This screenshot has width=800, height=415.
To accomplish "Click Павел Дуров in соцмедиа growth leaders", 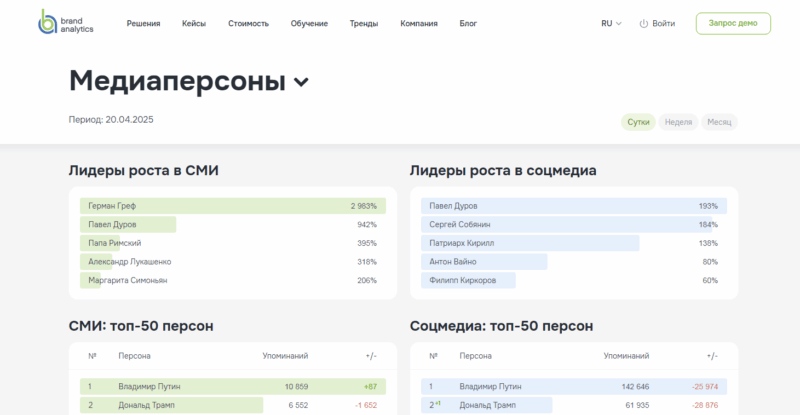I will pos(574,206).
